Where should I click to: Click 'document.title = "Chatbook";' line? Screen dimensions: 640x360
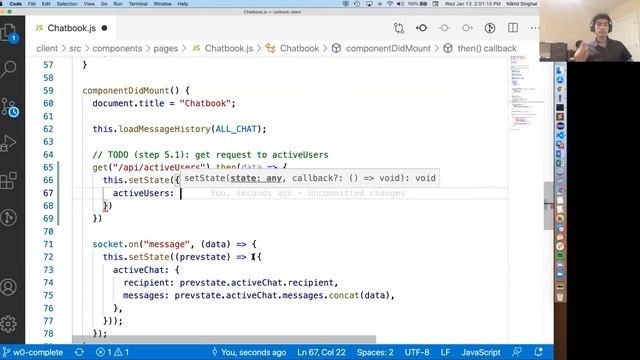(x=164, y=103)
